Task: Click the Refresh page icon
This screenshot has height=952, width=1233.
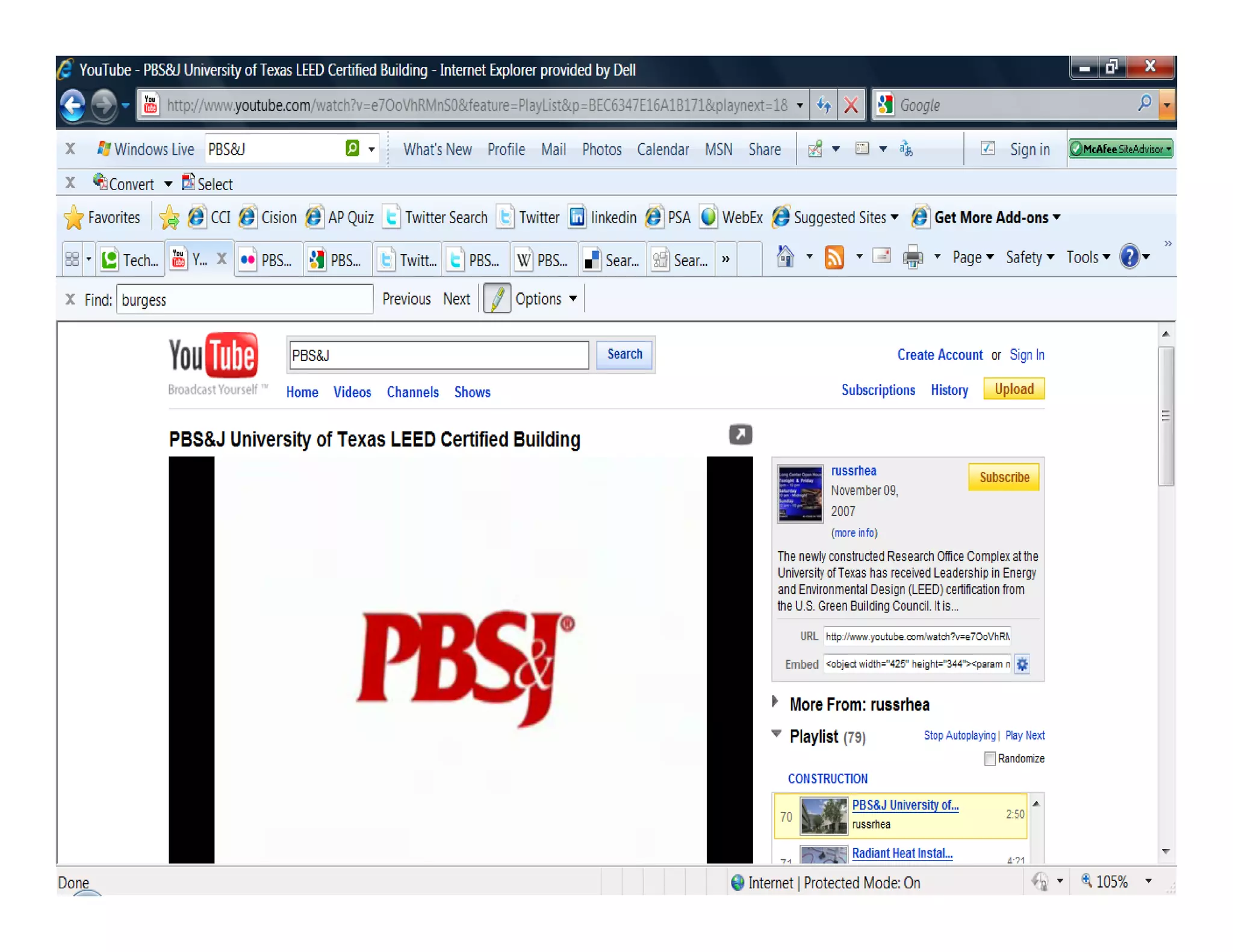Action: pyautogui.click(x=824, y=106)
